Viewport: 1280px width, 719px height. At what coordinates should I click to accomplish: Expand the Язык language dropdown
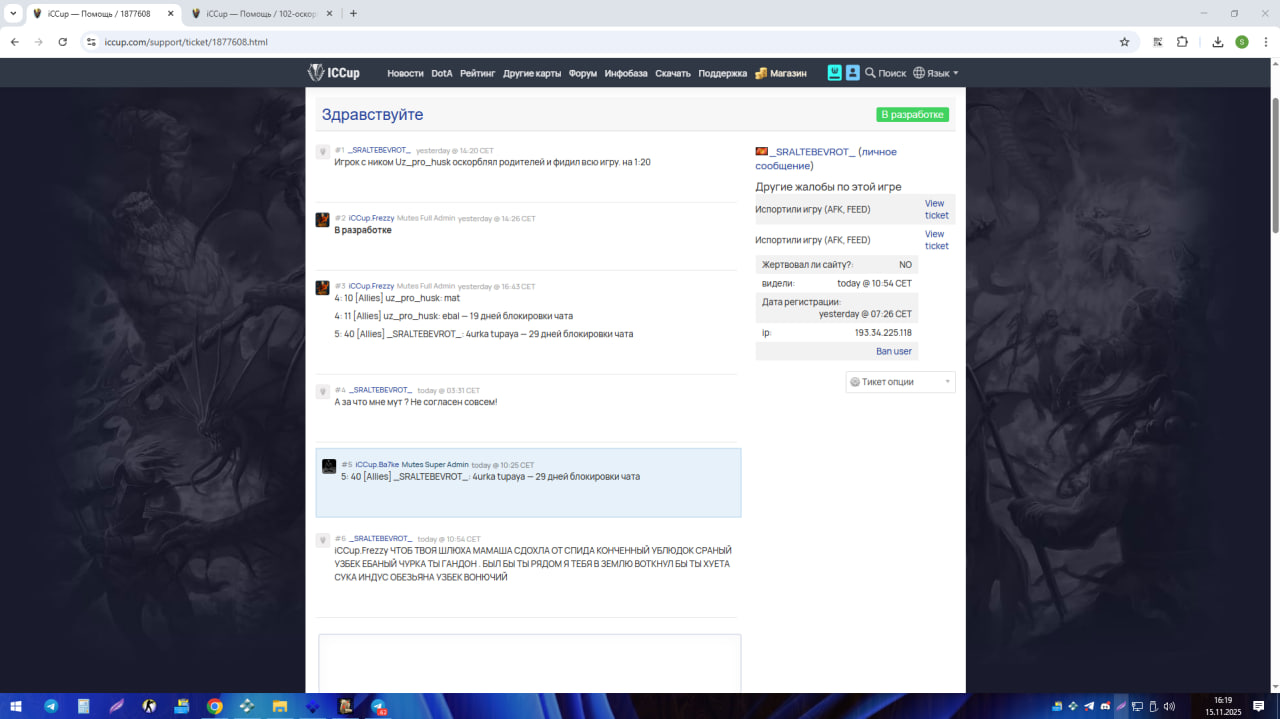pyautogui.click(x=936, y=73)
